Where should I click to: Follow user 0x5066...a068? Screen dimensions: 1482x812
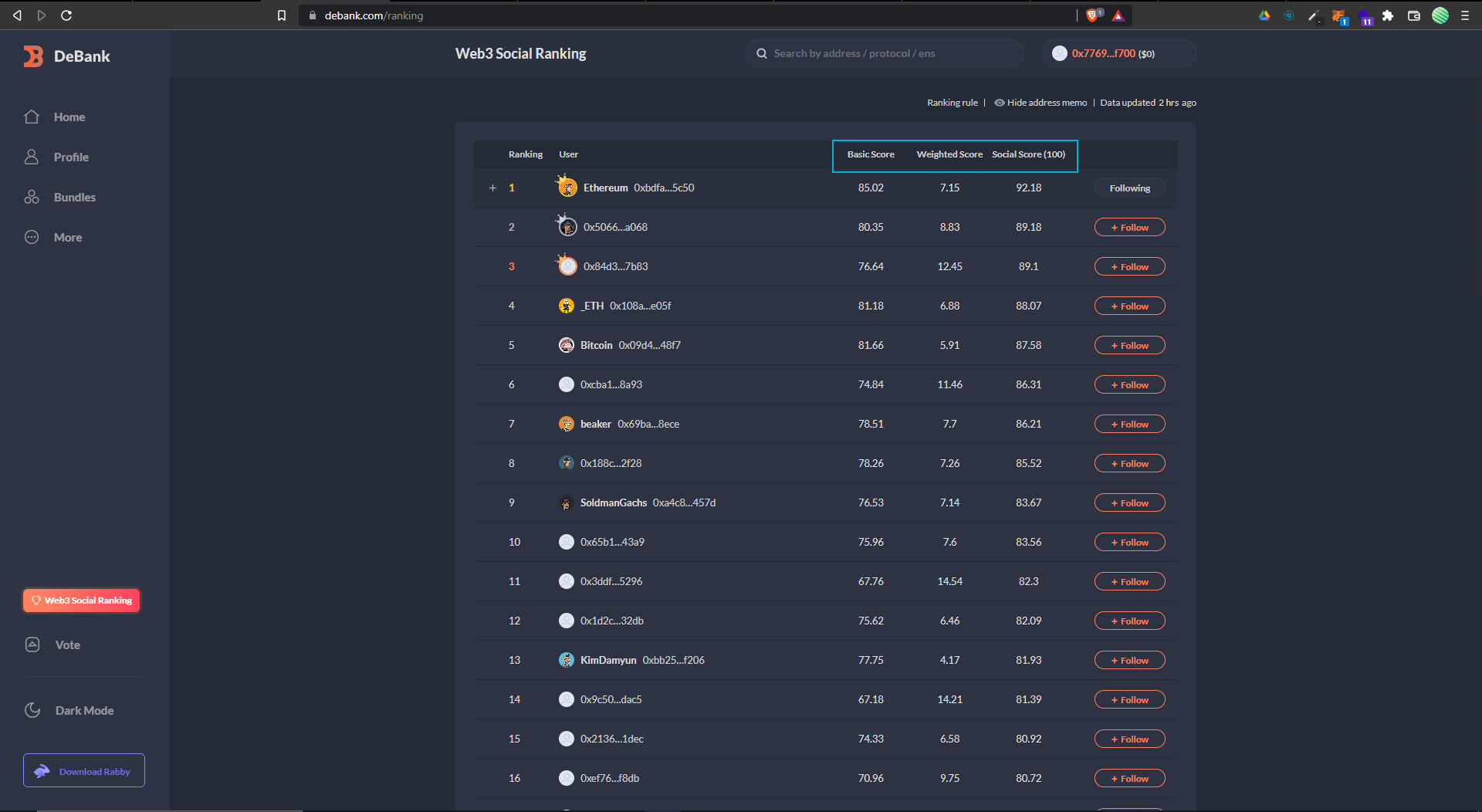pos(1129,228)
